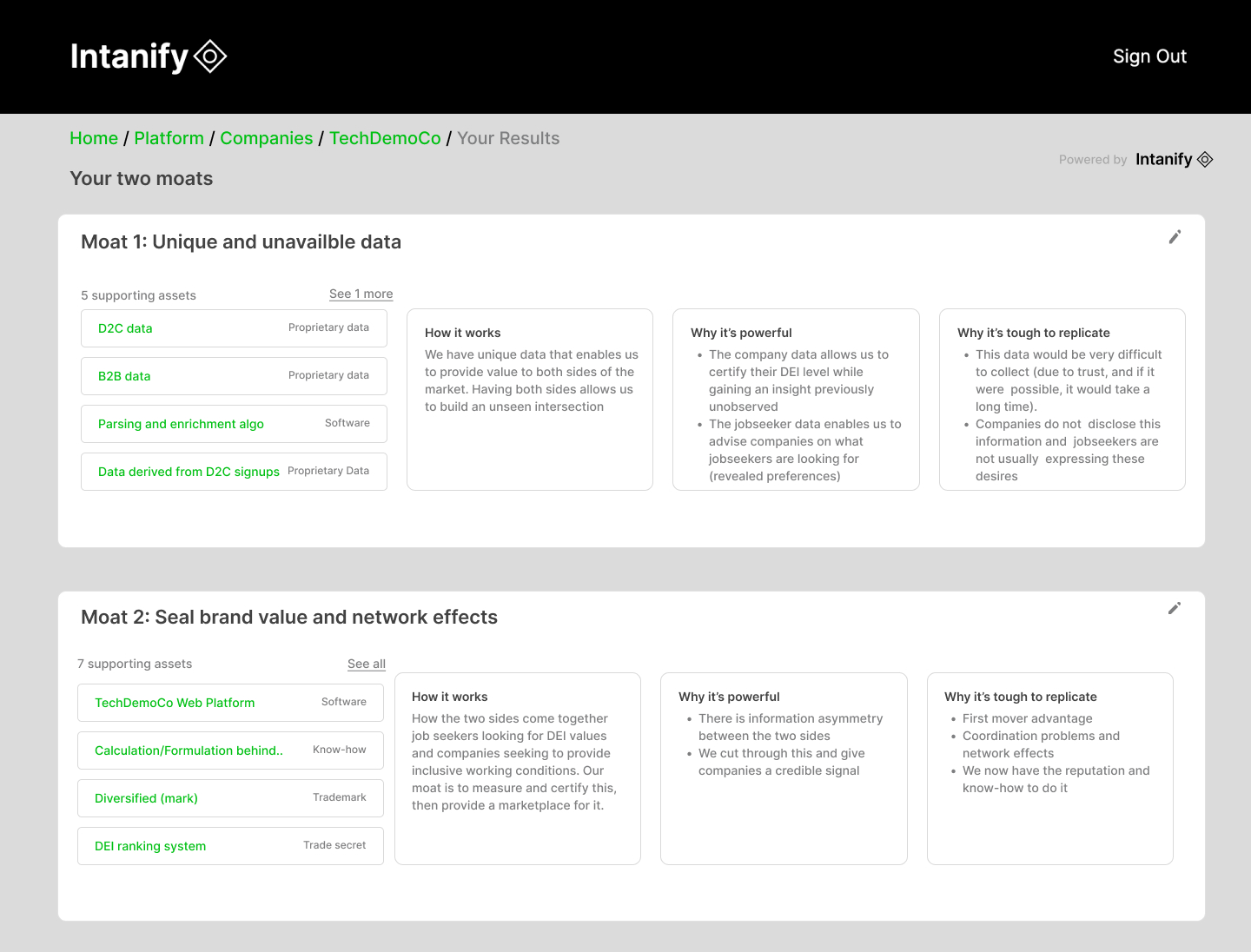
Task: Click the Trademark type label
Action: coord(340,797)
